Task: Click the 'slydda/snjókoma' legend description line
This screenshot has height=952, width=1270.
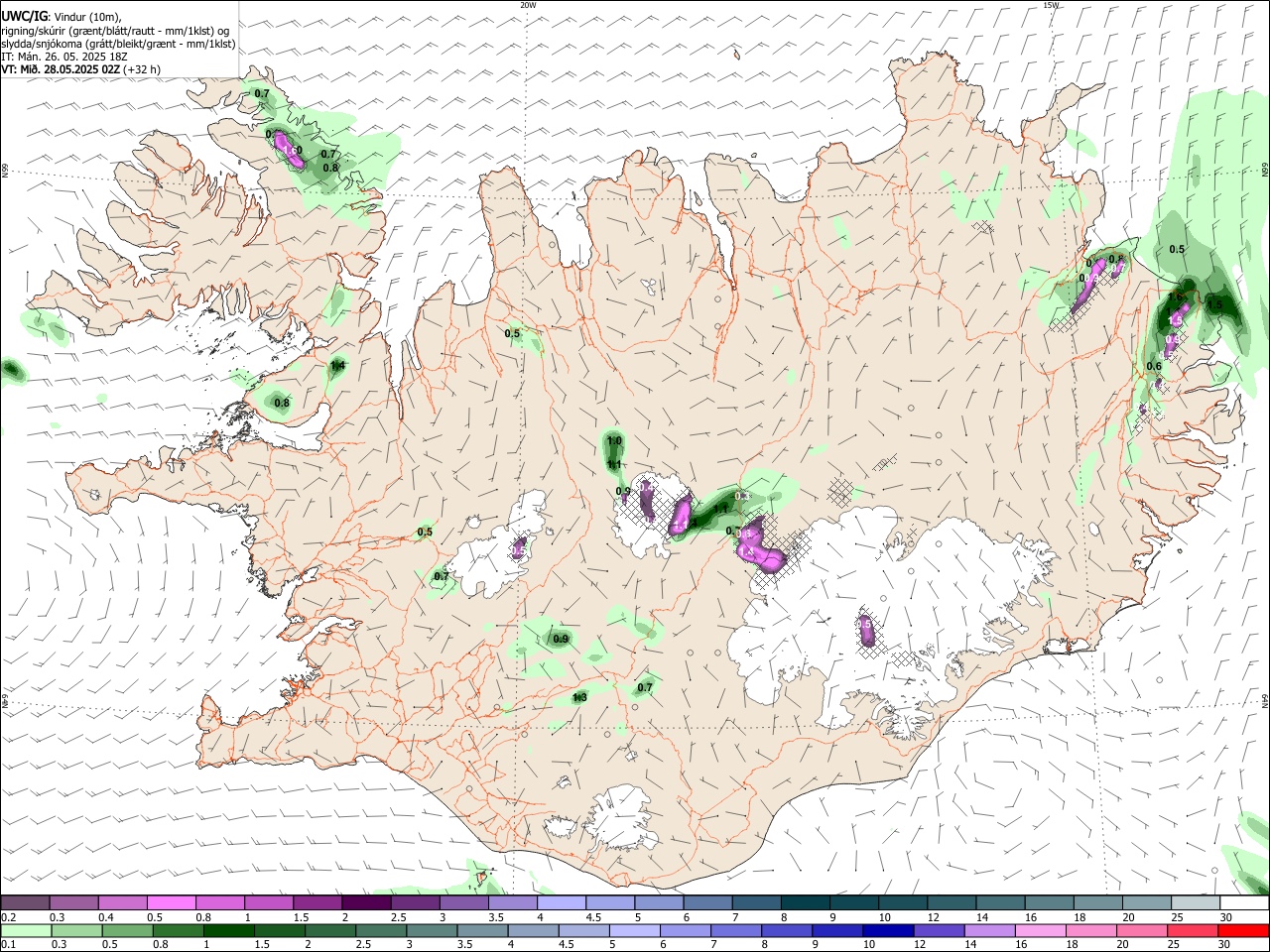Action: click(x=119, y=44)
